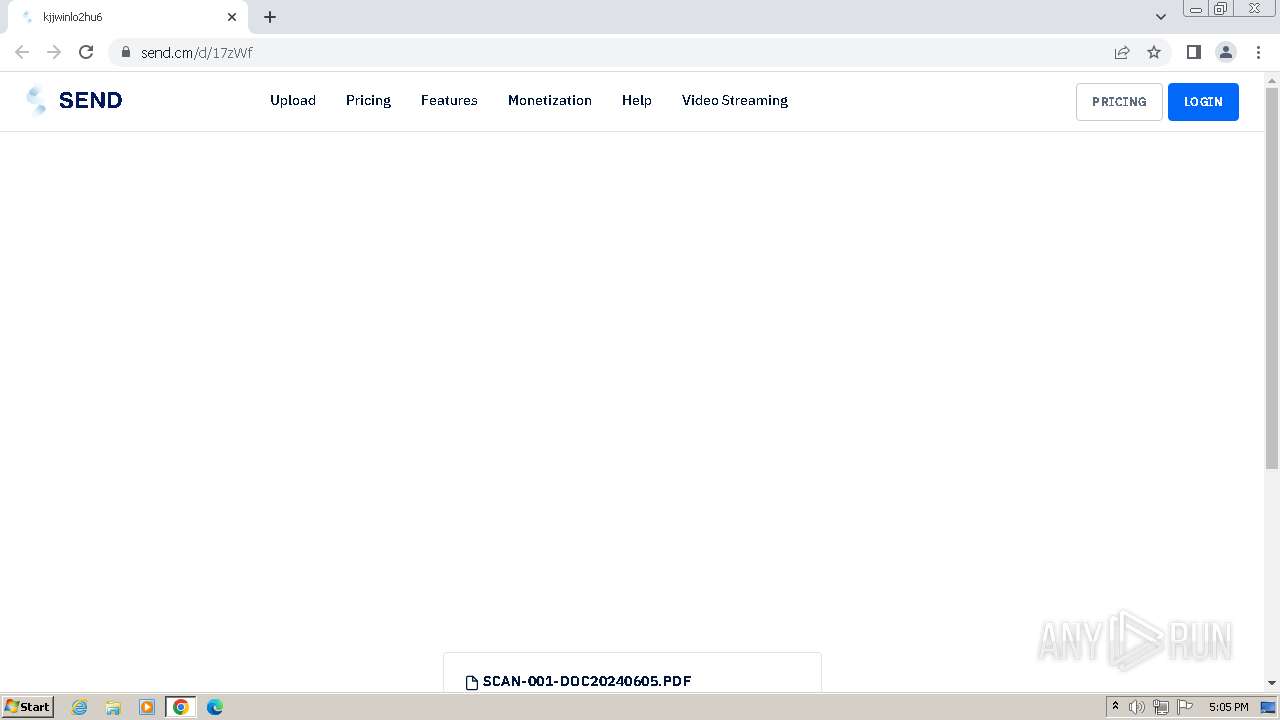Open the Upload menu item
The height and width of the screenshot is (720, 1280).
pyautogui.click(x=293, y=100)
